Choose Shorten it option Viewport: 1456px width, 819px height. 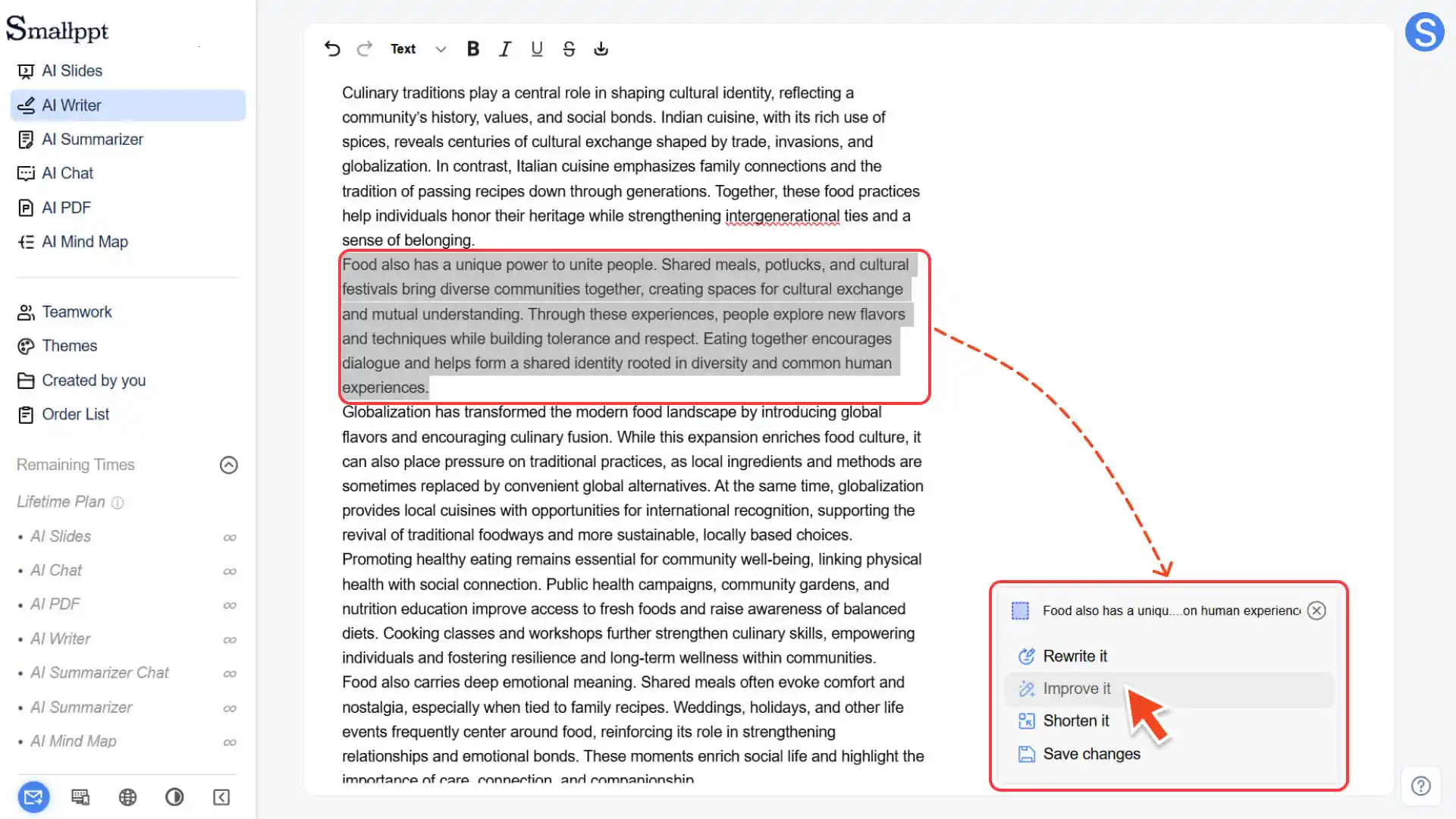pyautogui.click(x=1169, y=721)
